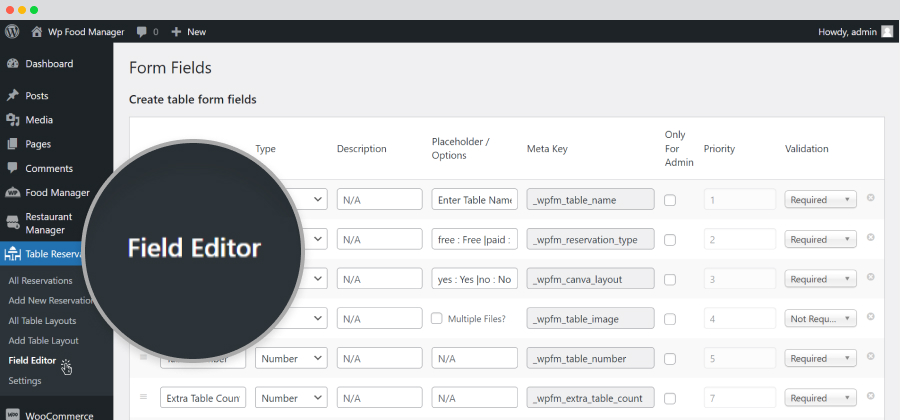Grab the Extra Table Count drag handle
This screenshot has width=900, height=420.
click(x=143, y=396)
